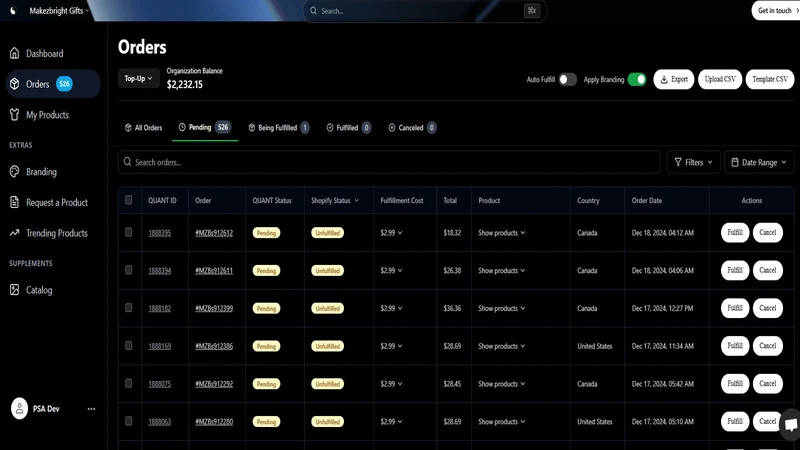This screenshot has height=450, width=800.
Task: Switch to the Being Fulfilled tab
Action: 279,128
